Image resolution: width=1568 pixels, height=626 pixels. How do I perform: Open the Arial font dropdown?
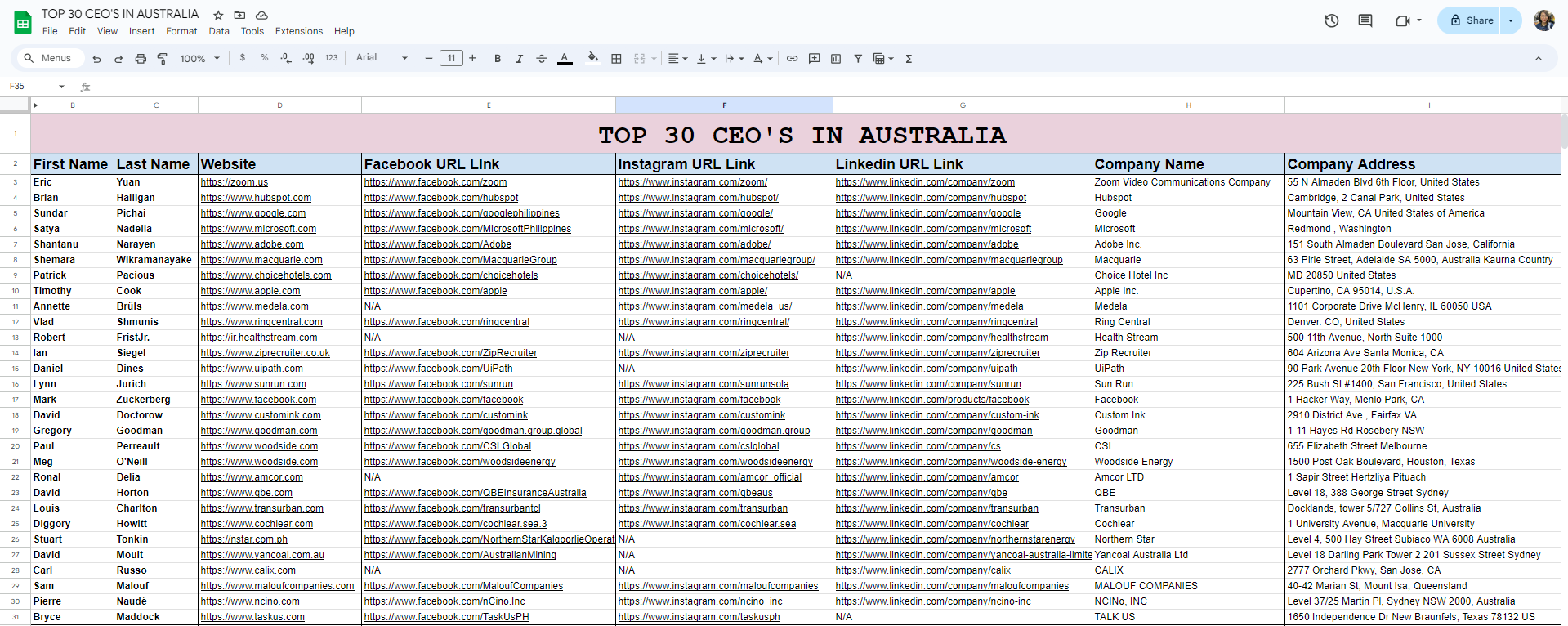[x=382, y=58]
